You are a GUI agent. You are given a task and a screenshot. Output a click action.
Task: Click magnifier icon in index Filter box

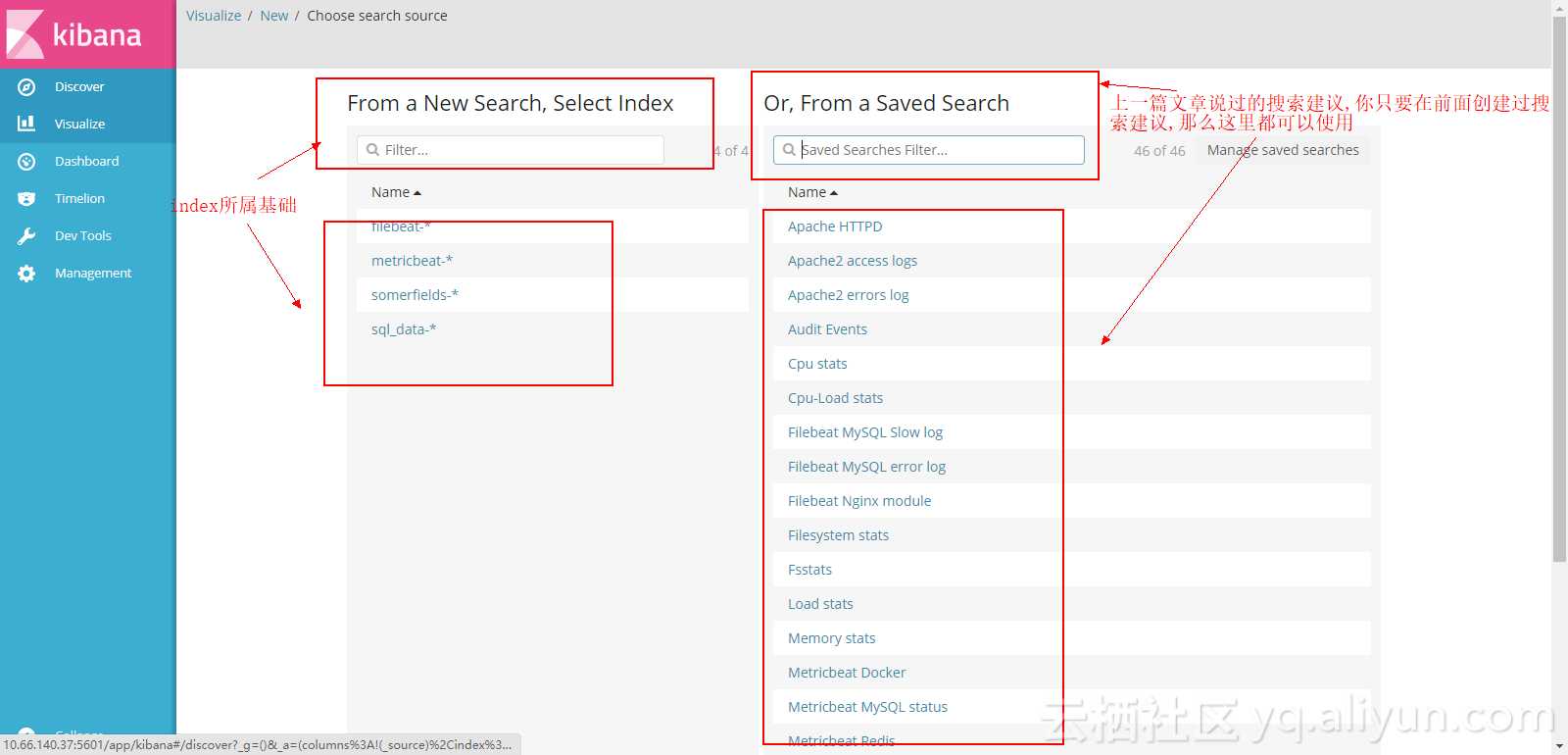coord(372,150)
